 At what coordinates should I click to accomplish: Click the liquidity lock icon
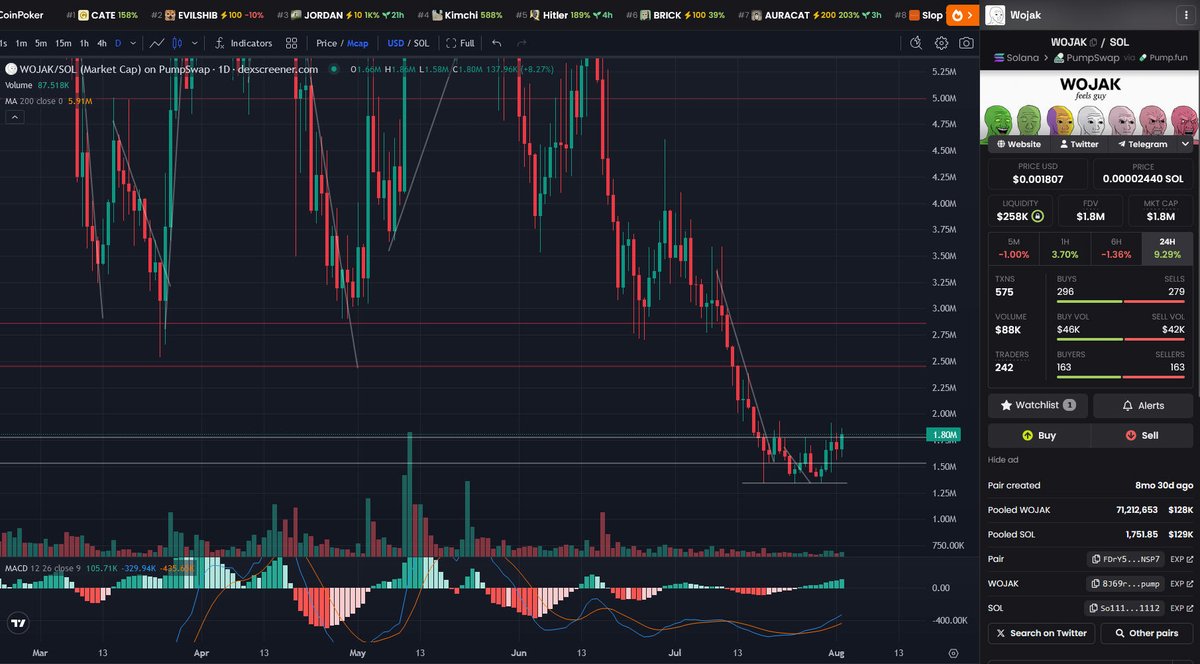click(x=1038, y=215)
